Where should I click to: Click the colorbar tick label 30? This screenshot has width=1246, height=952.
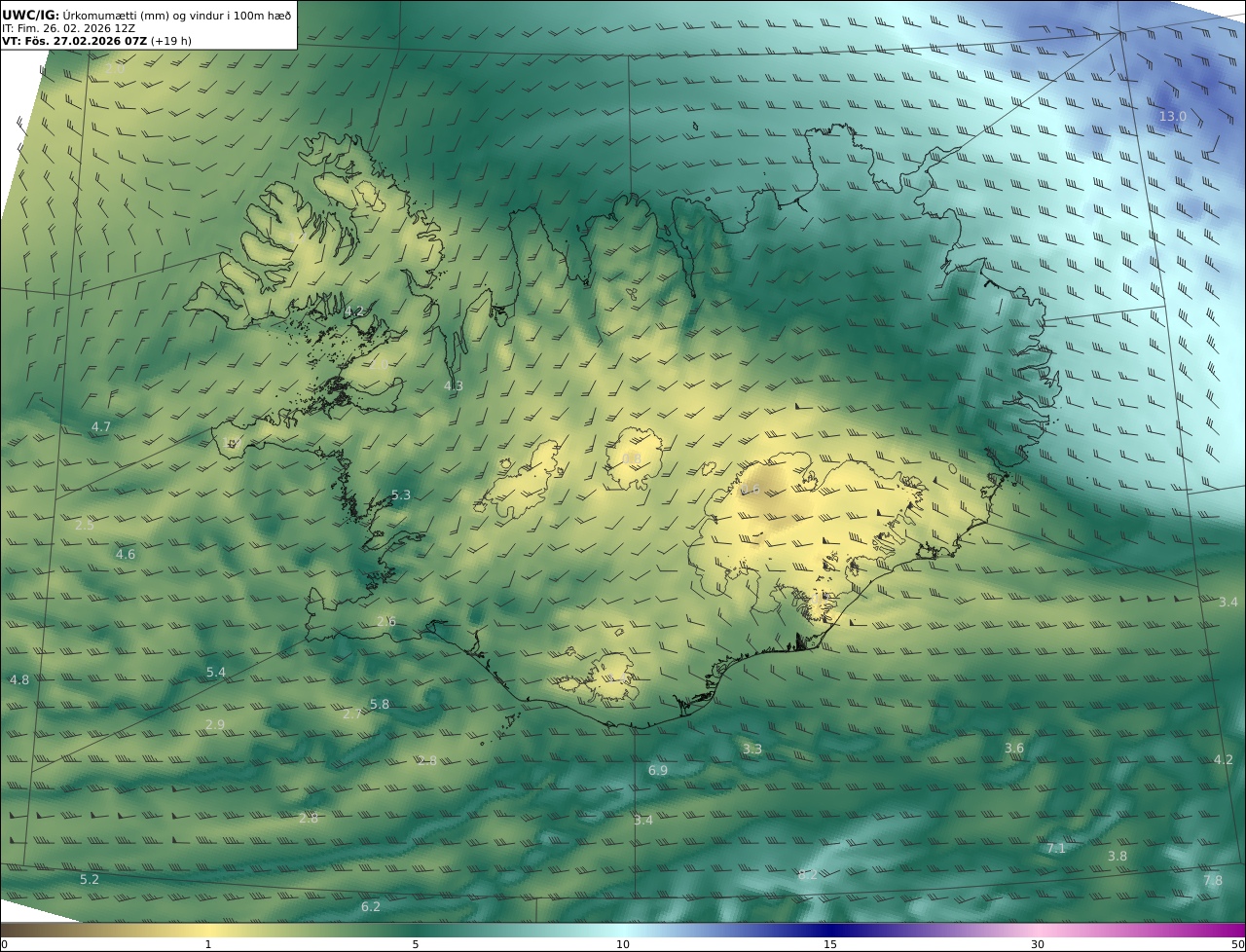coord(1038,944)
